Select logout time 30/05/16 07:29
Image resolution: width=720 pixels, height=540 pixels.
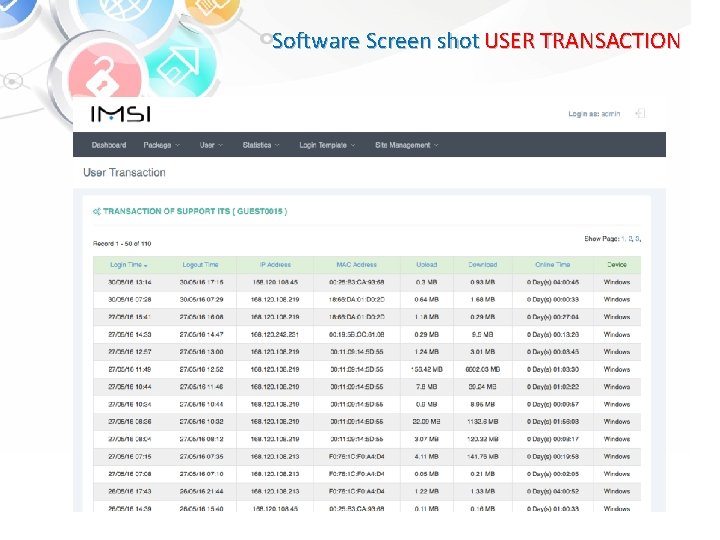click(x=201, y=300)
